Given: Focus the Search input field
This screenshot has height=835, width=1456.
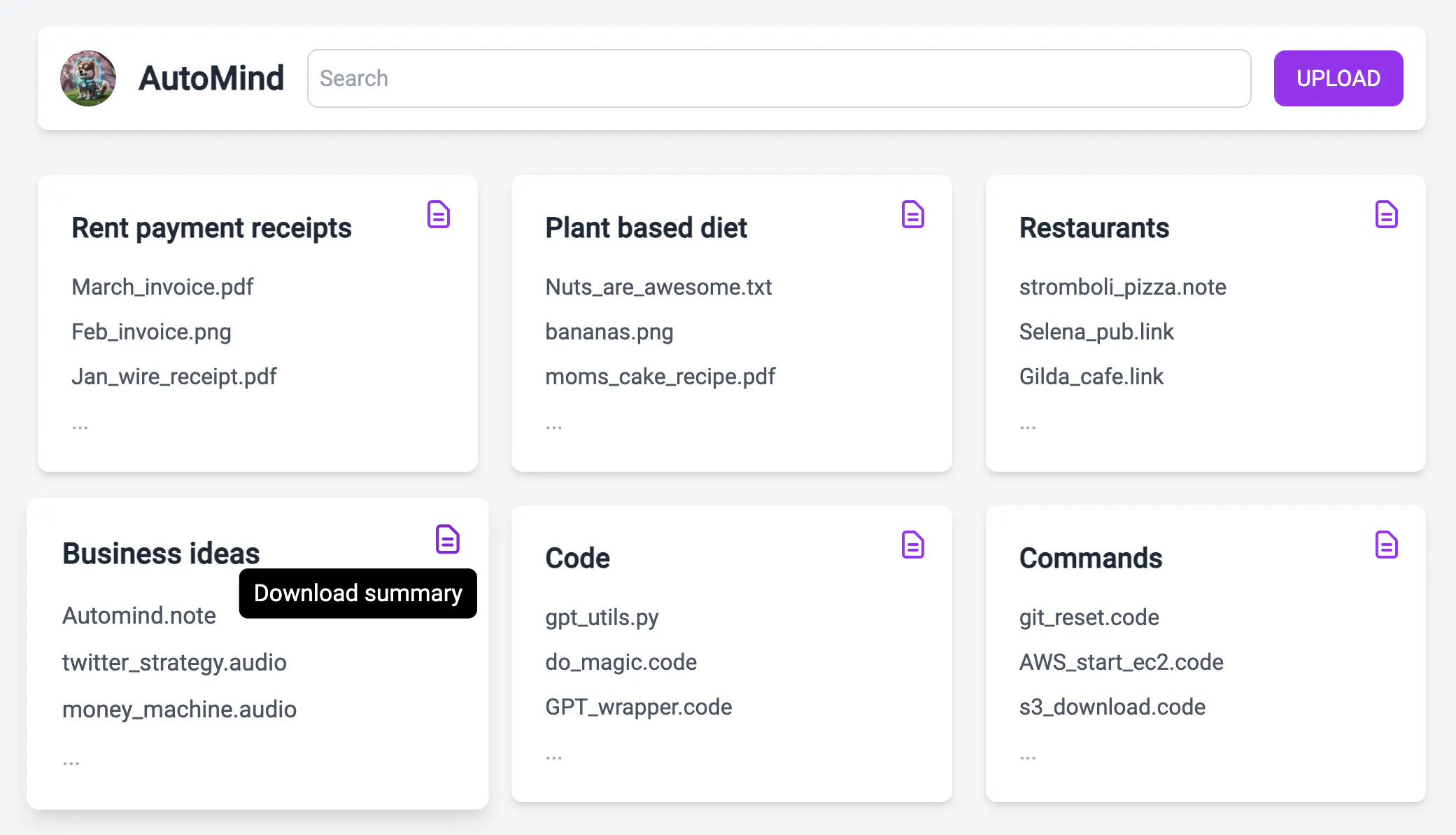Looking at the screenshot, I should (779, 78).
